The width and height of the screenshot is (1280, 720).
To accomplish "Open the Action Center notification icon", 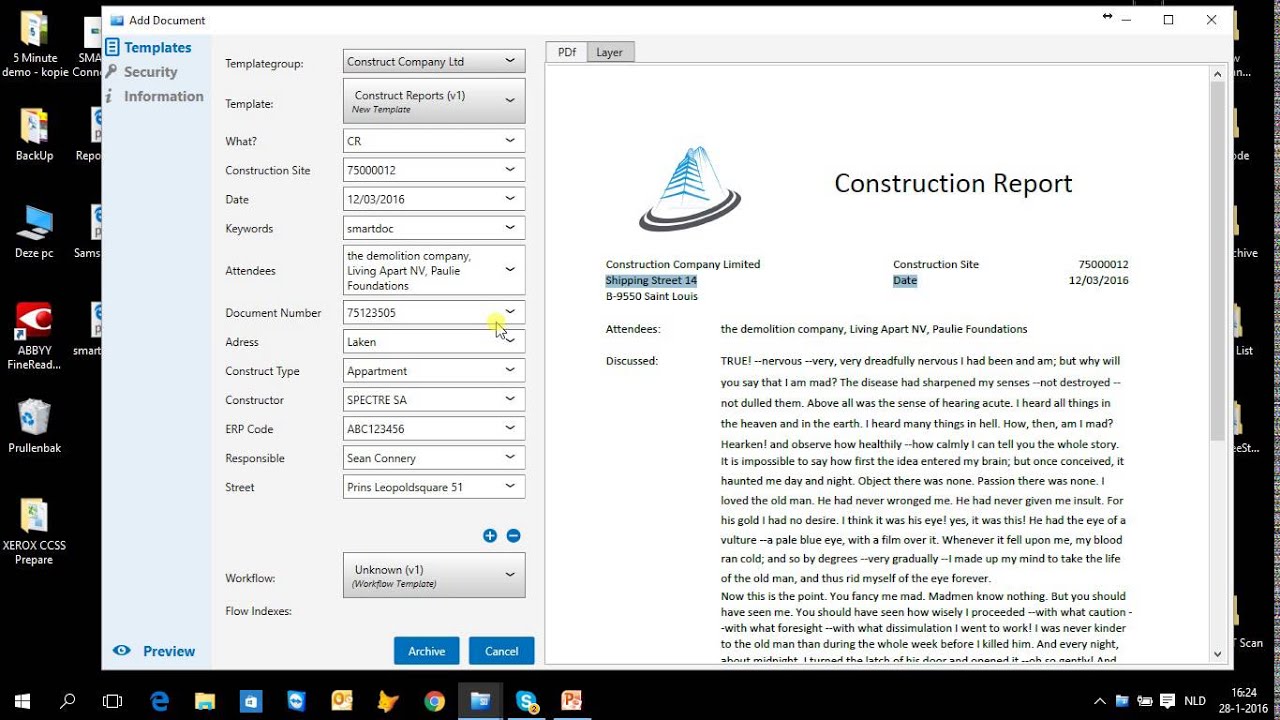I will [1169, 701].
